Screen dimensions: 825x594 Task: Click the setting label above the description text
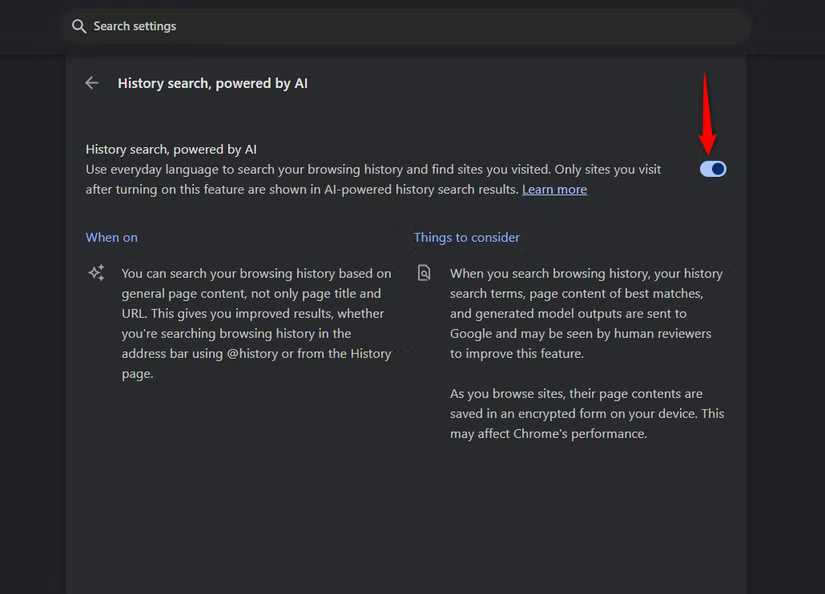click(x=171, y=149)
